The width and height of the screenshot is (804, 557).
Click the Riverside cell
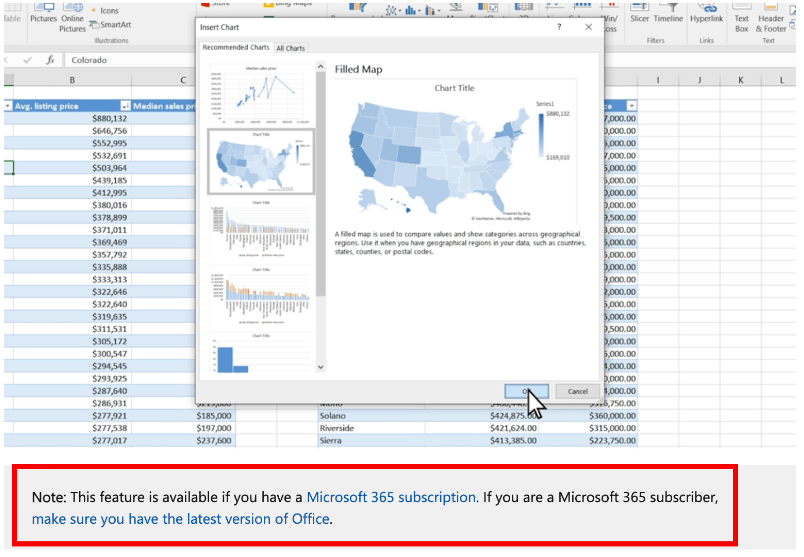pyautogui.click(x=371, y=428)
